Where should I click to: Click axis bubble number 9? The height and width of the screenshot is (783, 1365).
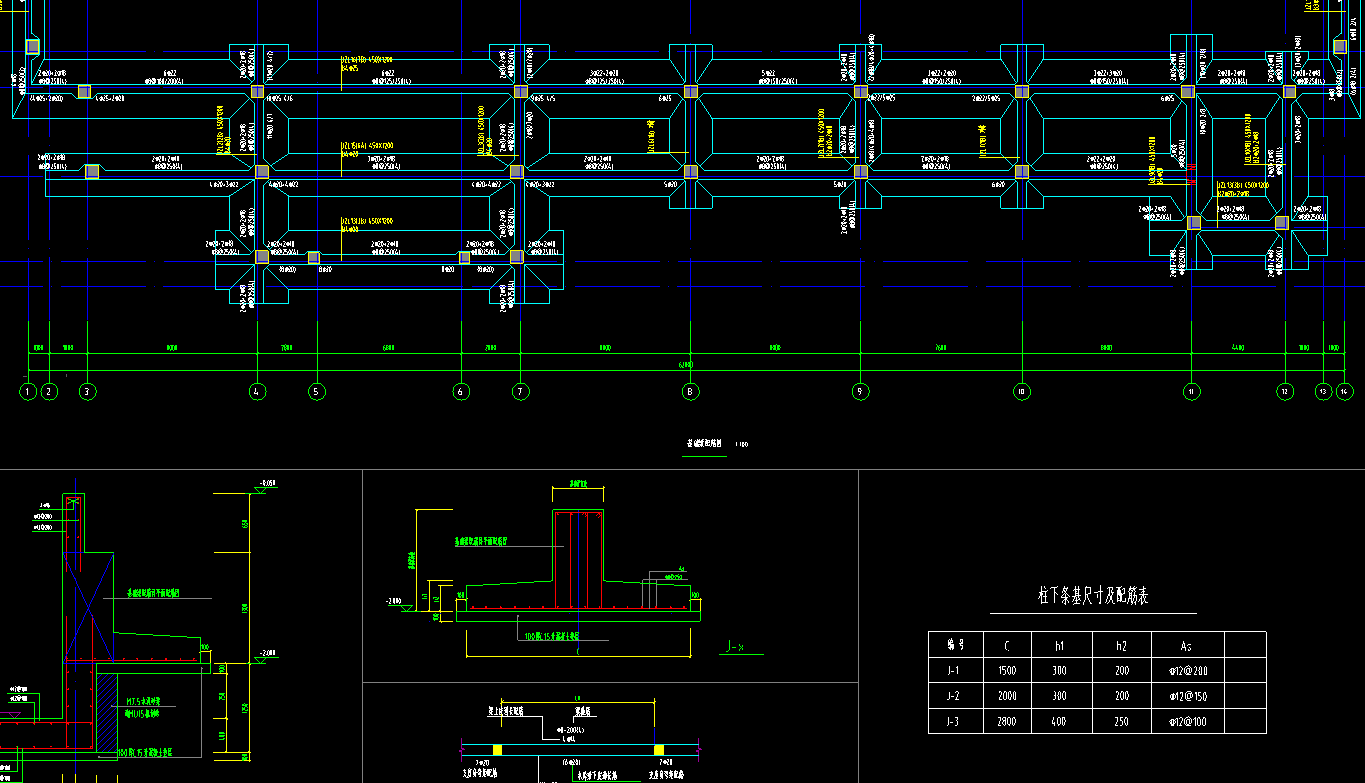click(860, 391)
